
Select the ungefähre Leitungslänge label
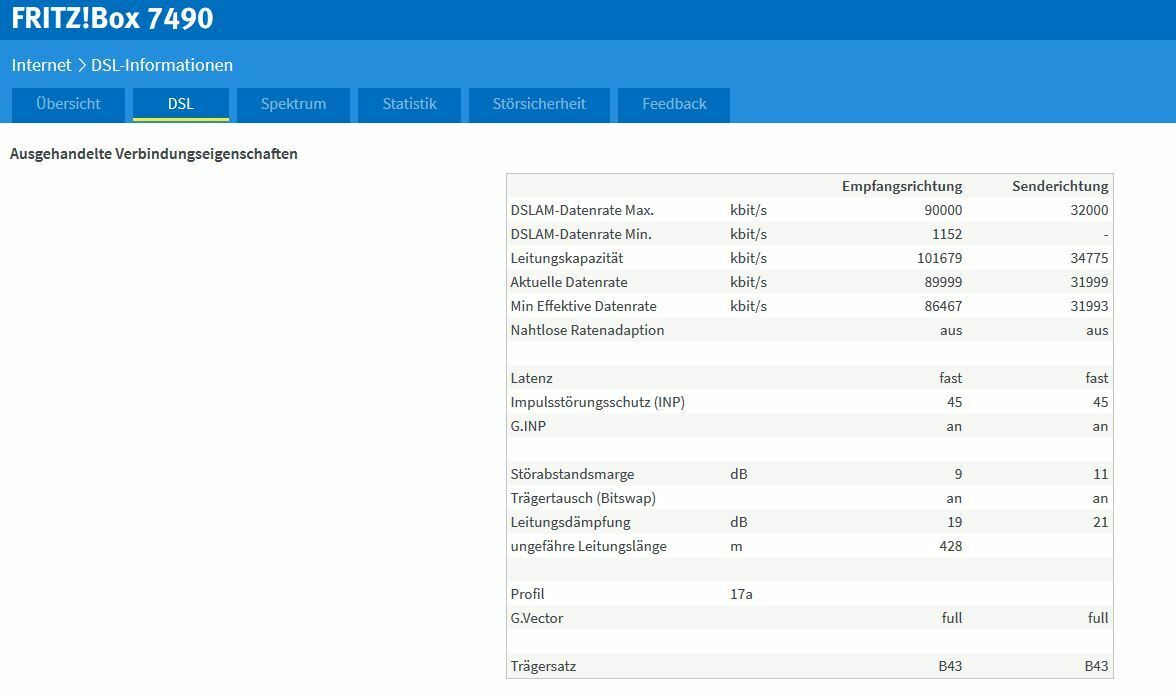589,546
